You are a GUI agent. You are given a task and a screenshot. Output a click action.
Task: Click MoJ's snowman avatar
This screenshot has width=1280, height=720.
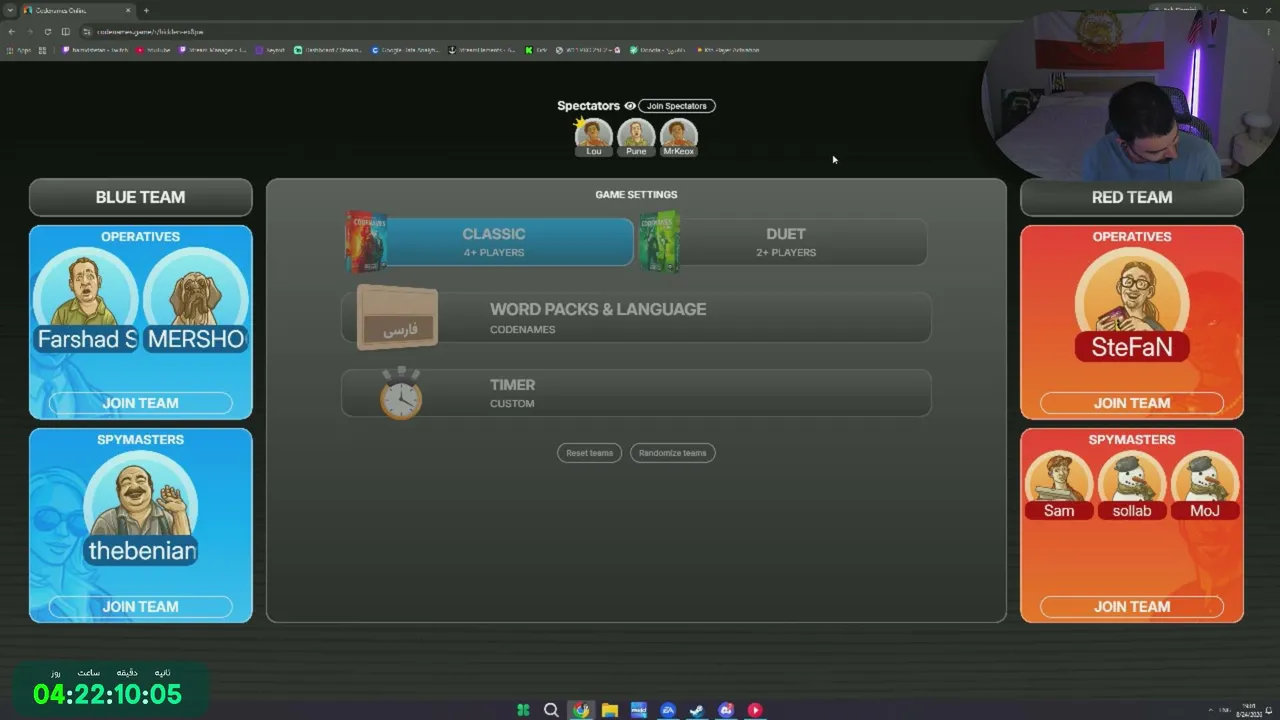point(1205,485)
